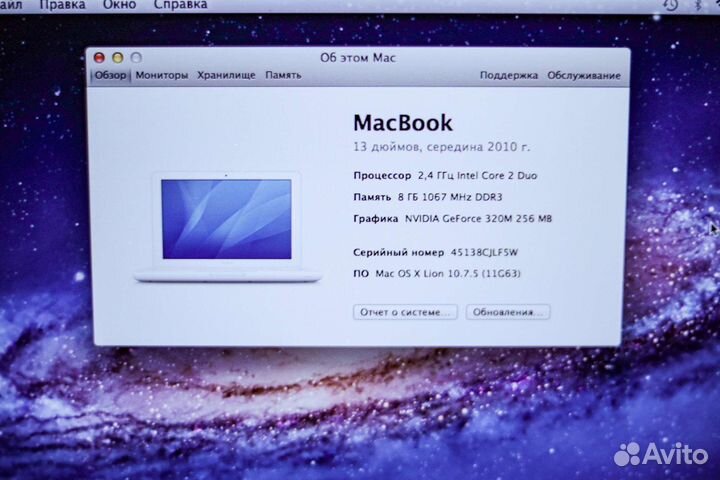
Task: Open the Обзор tab
Action: tap(111, 75)
